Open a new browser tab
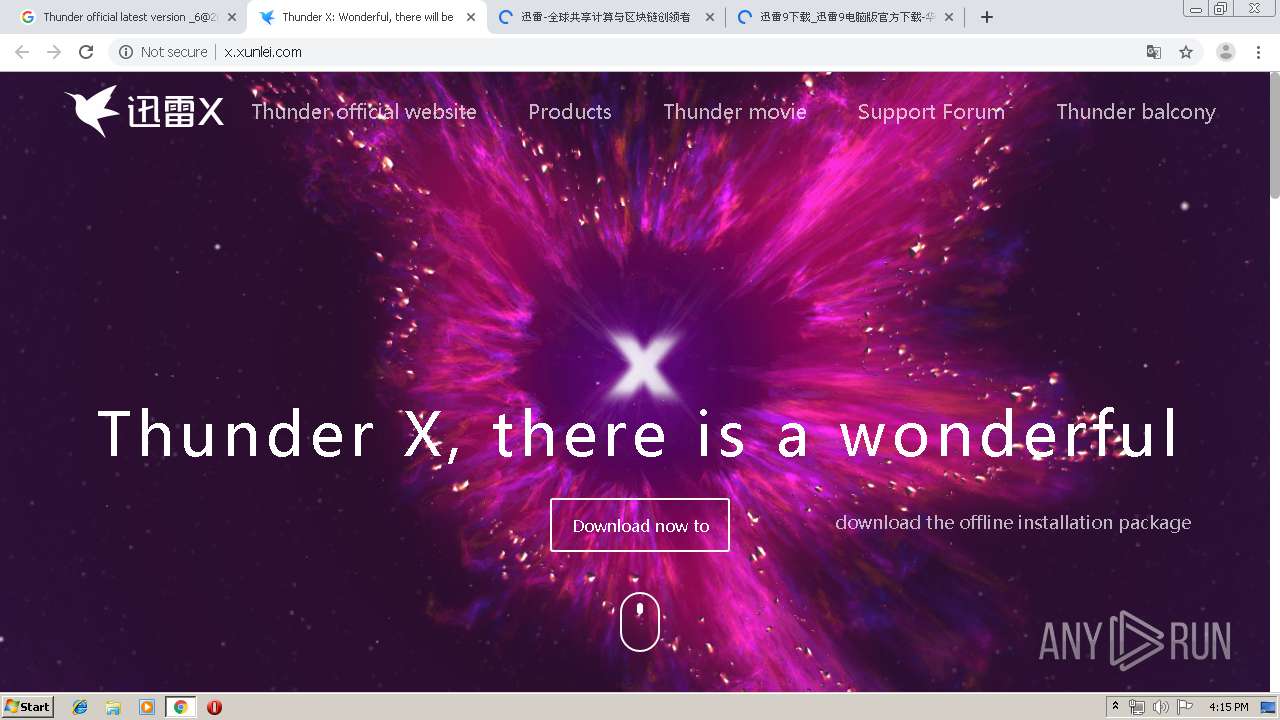This screenshot has width=1280, height=720. pyautogui.click(x=987, y=17)
